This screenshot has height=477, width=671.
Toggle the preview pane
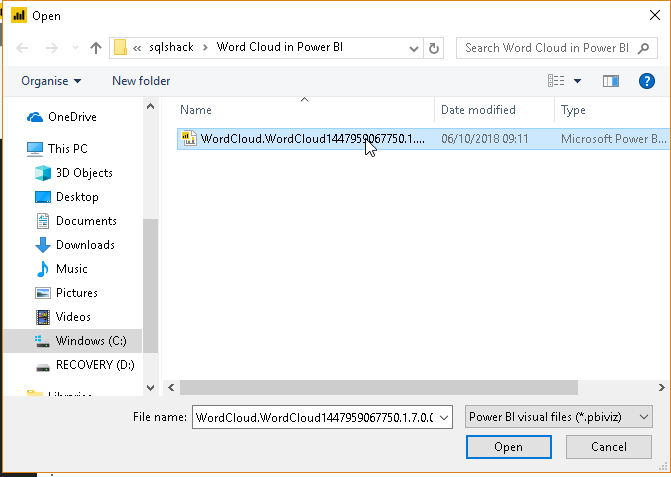(611, 80)
